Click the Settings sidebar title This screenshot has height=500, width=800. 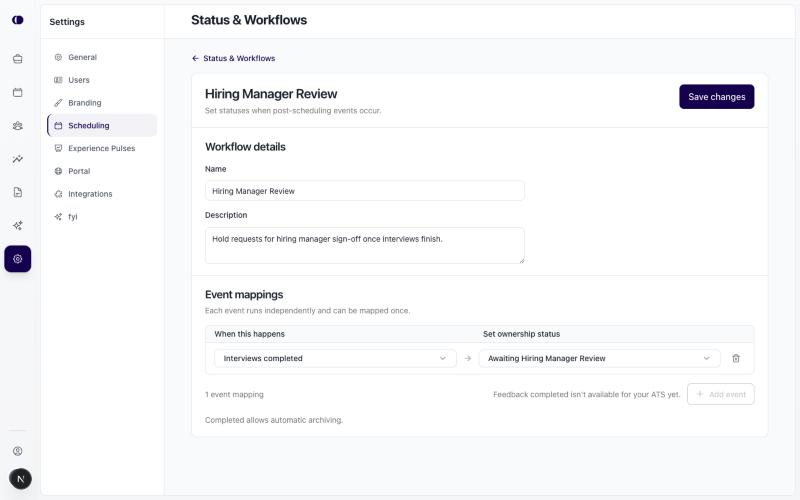point(67,22)
